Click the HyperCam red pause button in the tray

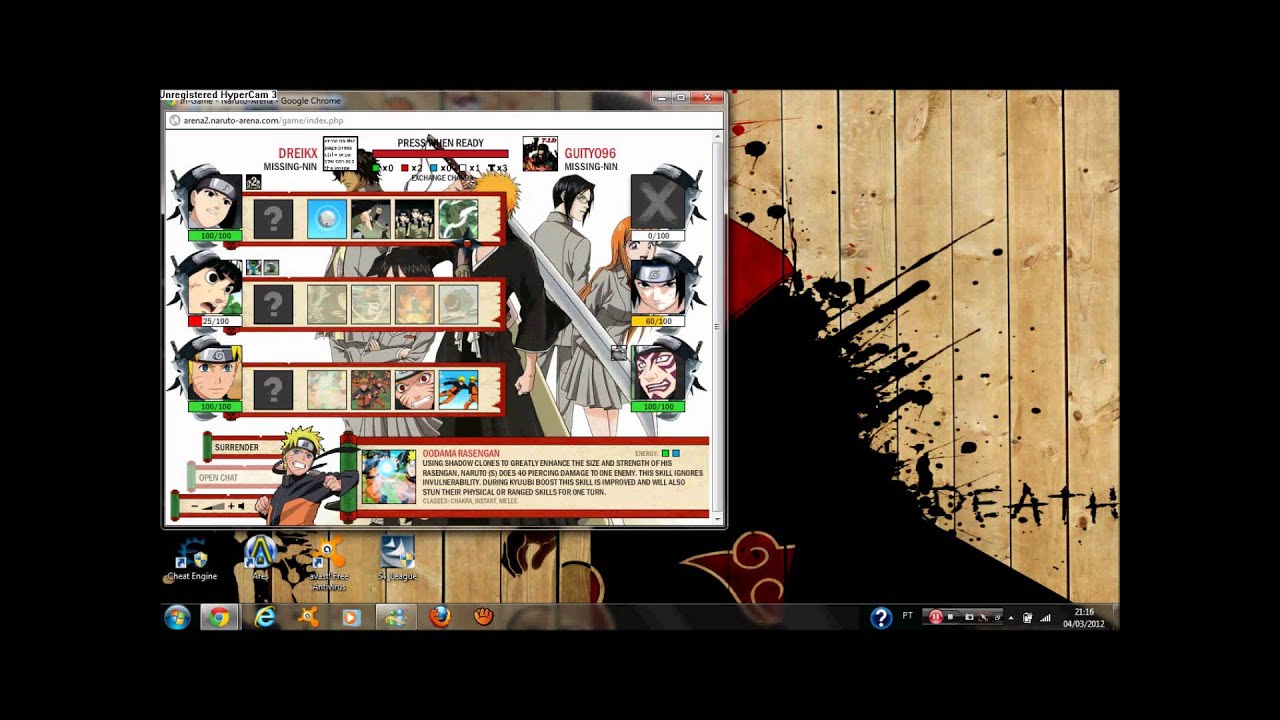pos(936,617)
